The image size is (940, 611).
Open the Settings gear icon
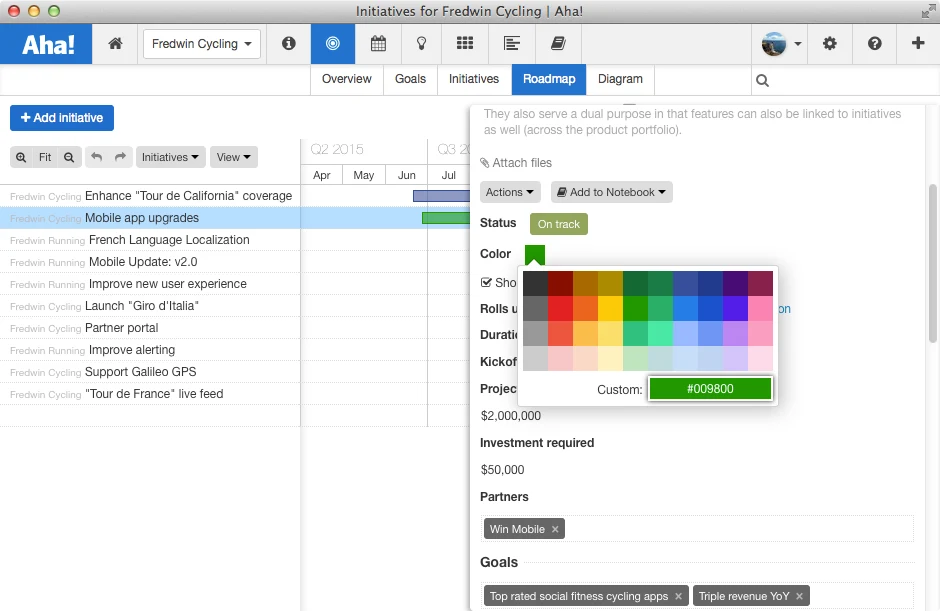[830, 43]
